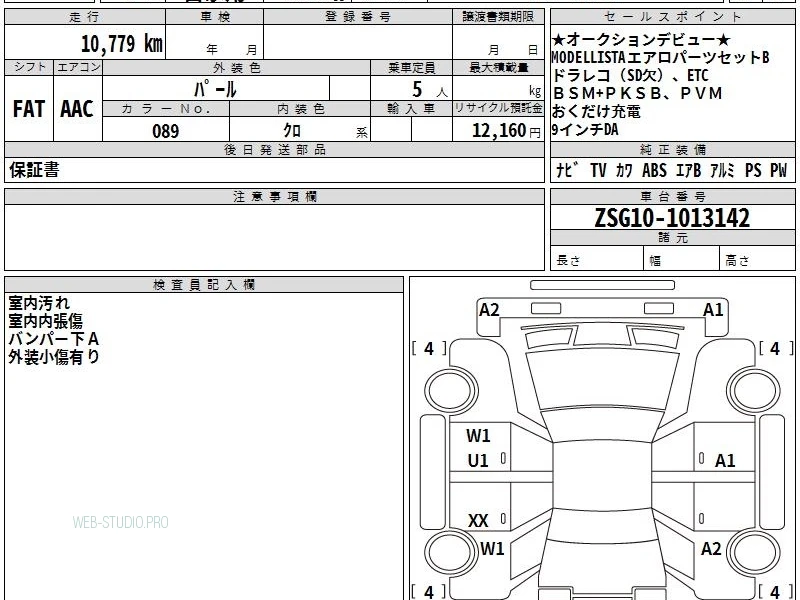800x600 pixels.
Task: Click the XX mark on the car diagram
Action: (478, 520)
